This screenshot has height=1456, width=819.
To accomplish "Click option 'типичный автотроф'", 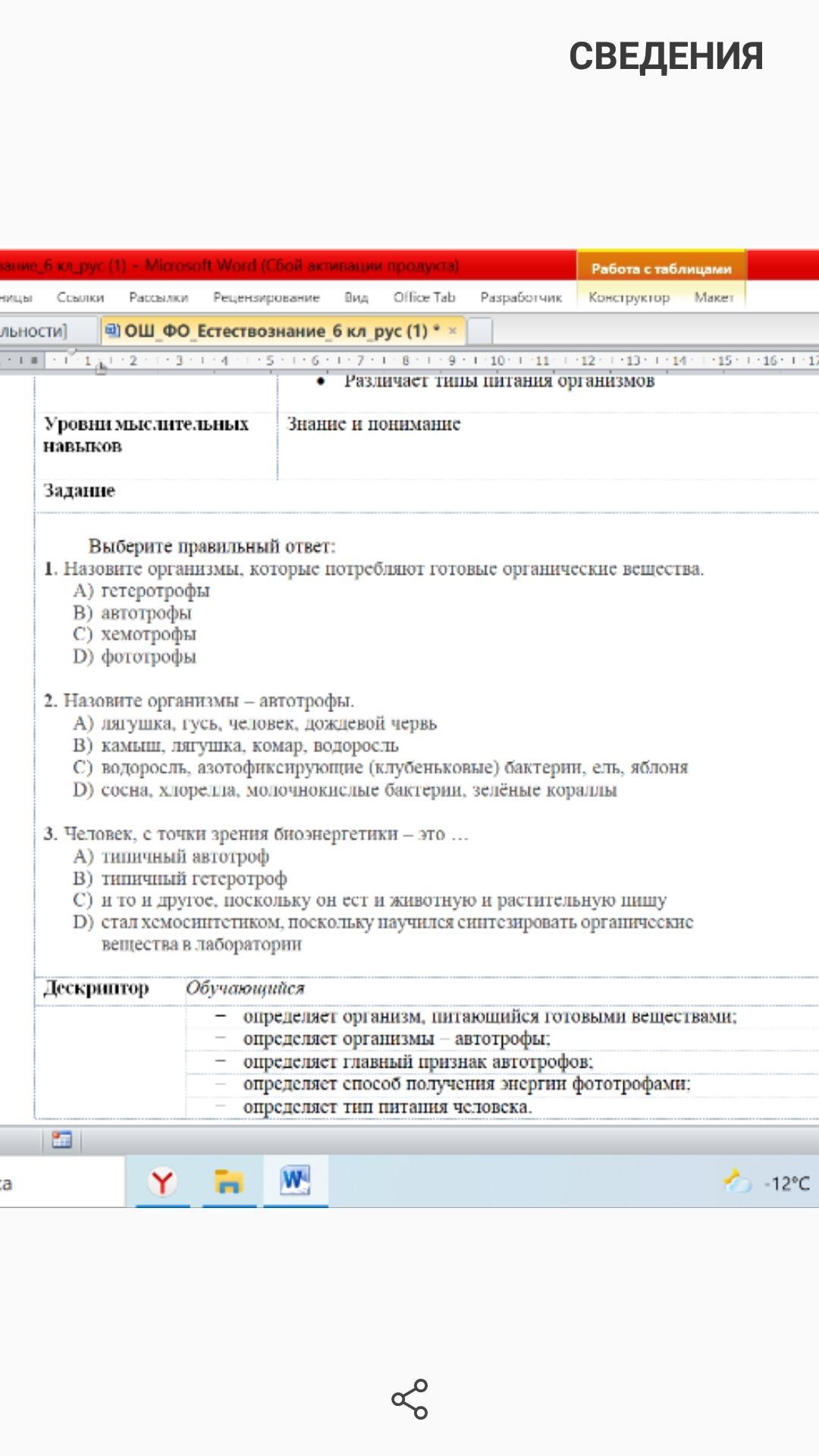I will coord(185,856).
